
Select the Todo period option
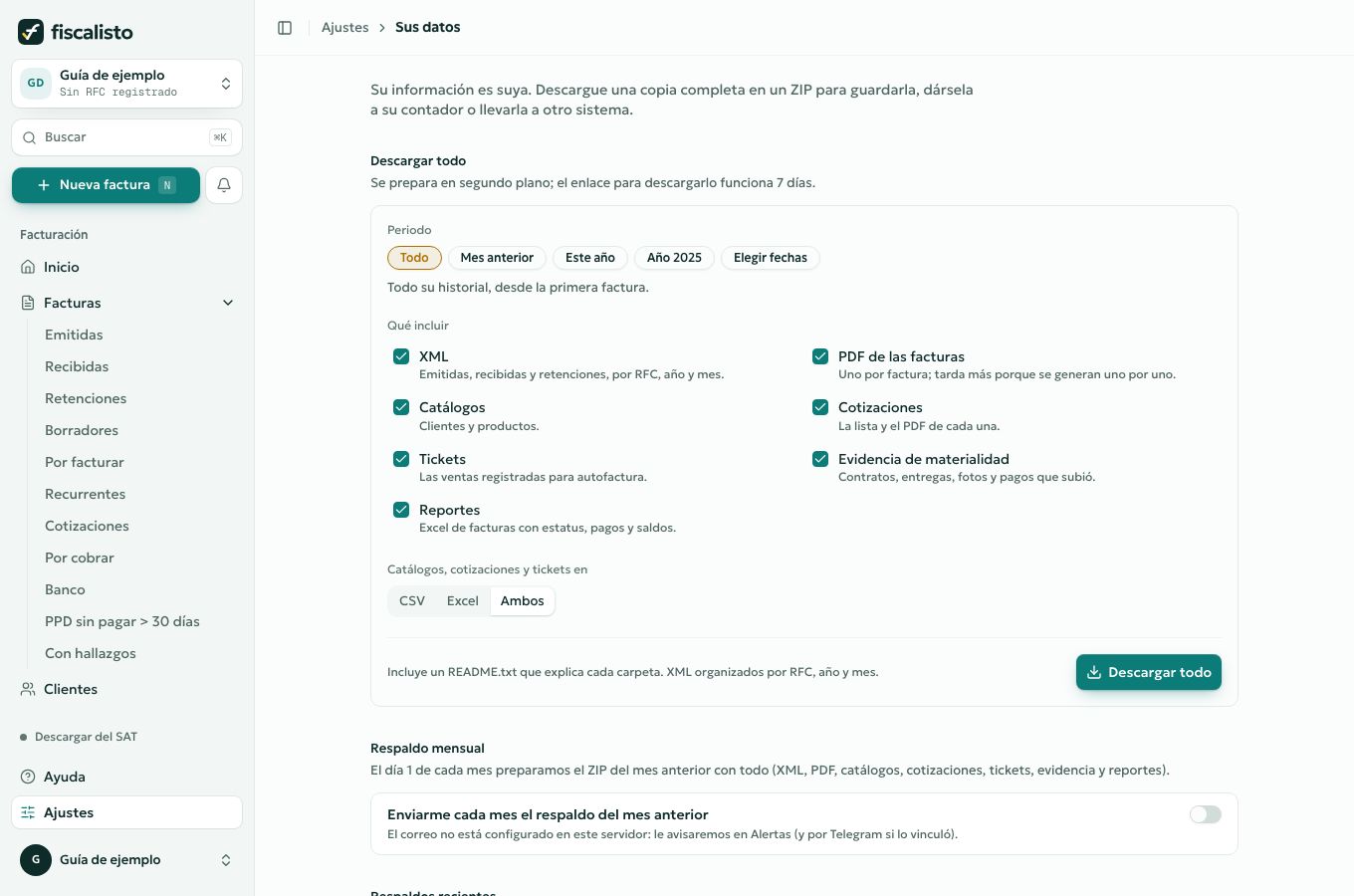coord(414,258)
